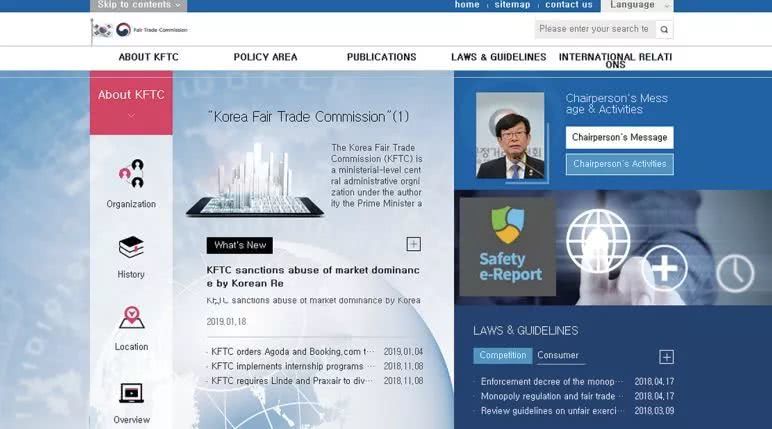Image resolution: width=772 pixels, height=429 pixels.
Task: Click the Fair Trade Commission logo
Action: click(x=140, y=29)
